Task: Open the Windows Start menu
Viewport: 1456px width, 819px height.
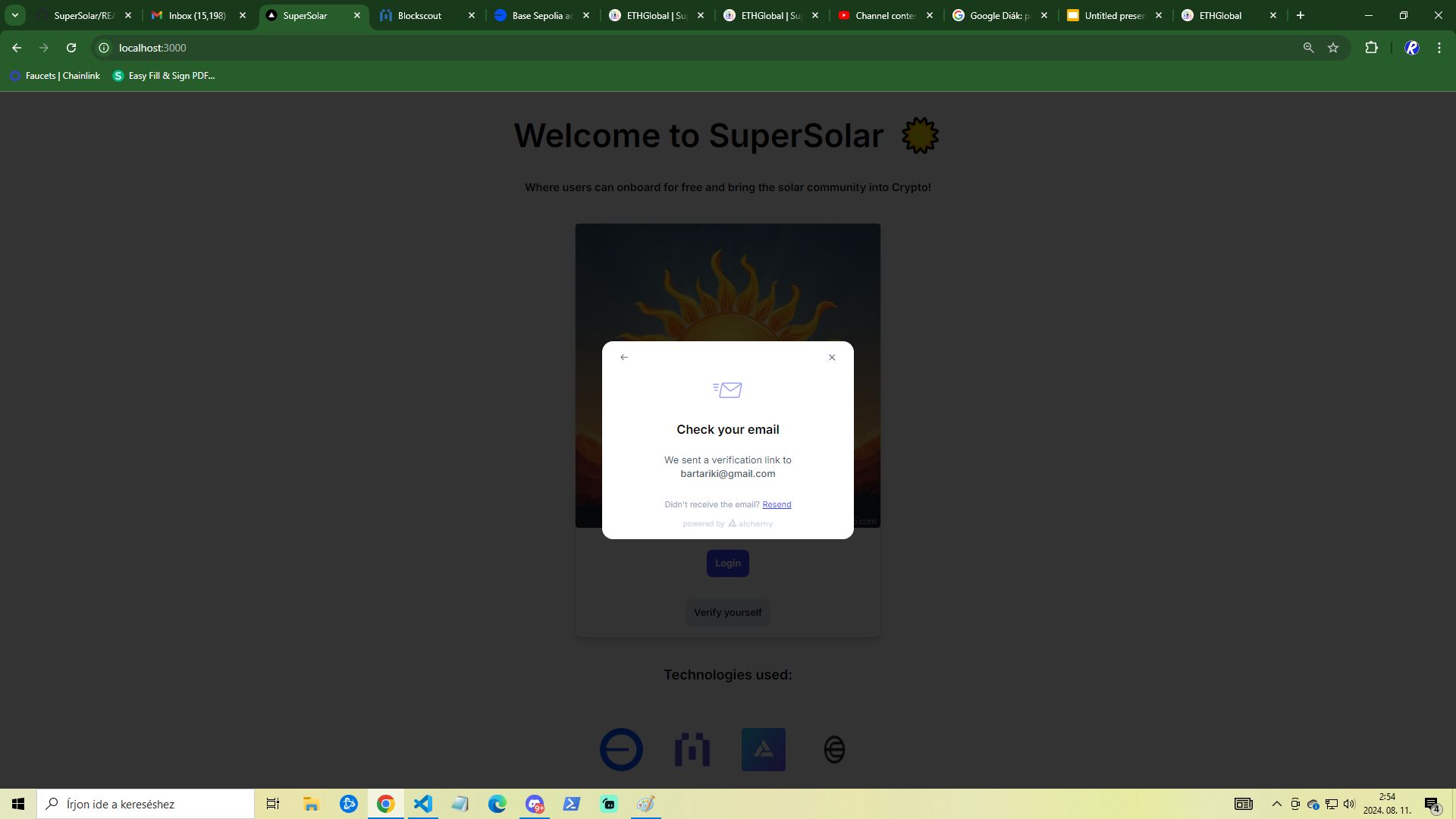Action: click(18, 804)
